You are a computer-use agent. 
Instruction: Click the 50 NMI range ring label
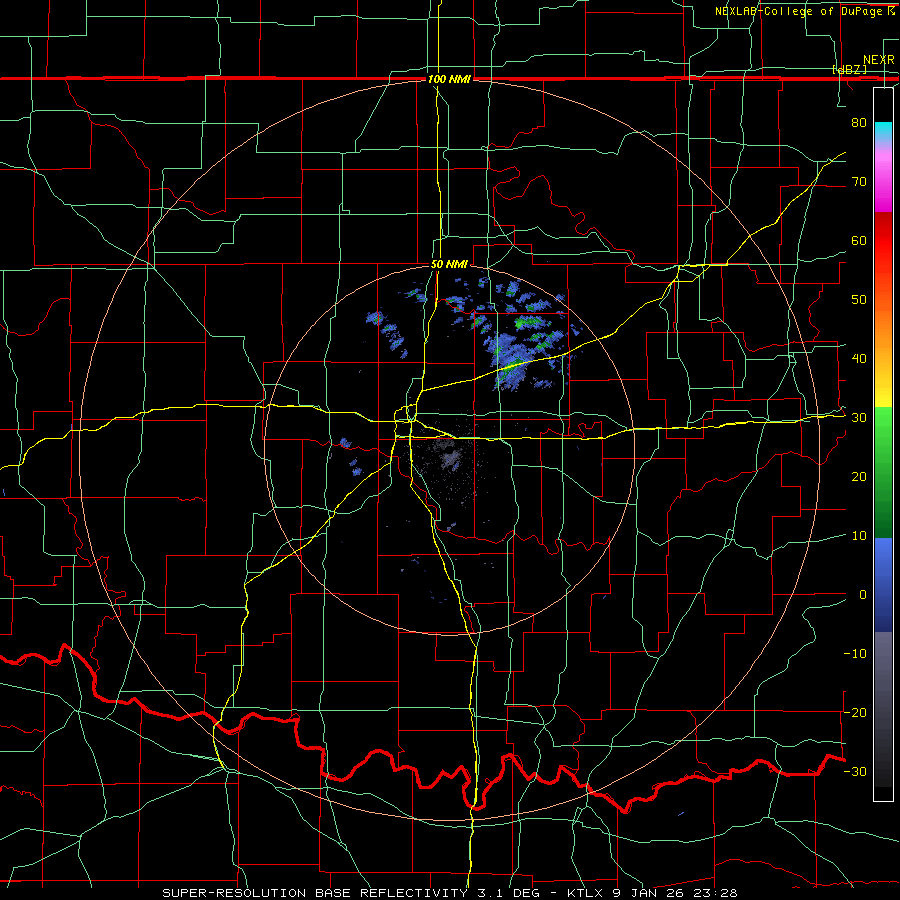[449, 265]
